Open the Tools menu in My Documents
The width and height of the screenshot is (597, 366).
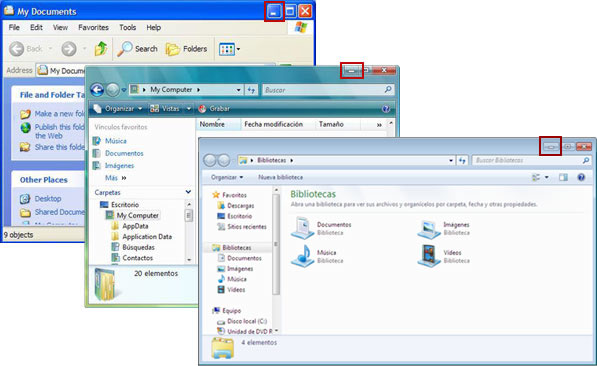(128, 27)
